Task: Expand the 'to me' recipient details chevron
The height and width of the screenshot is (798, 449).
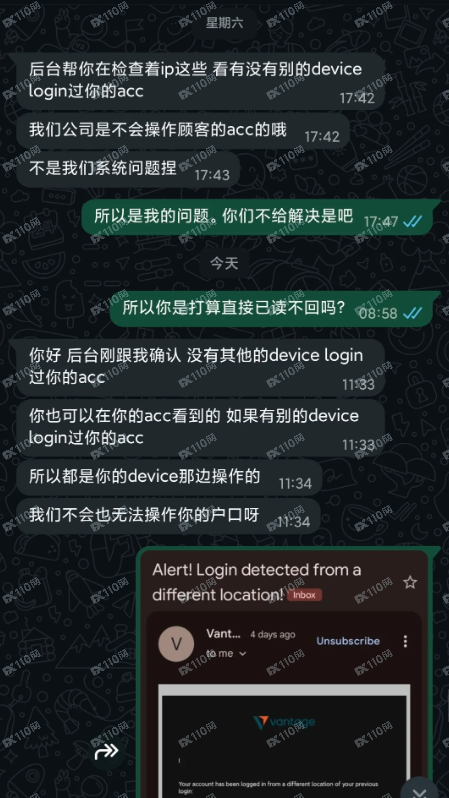Action: point(242,653)
